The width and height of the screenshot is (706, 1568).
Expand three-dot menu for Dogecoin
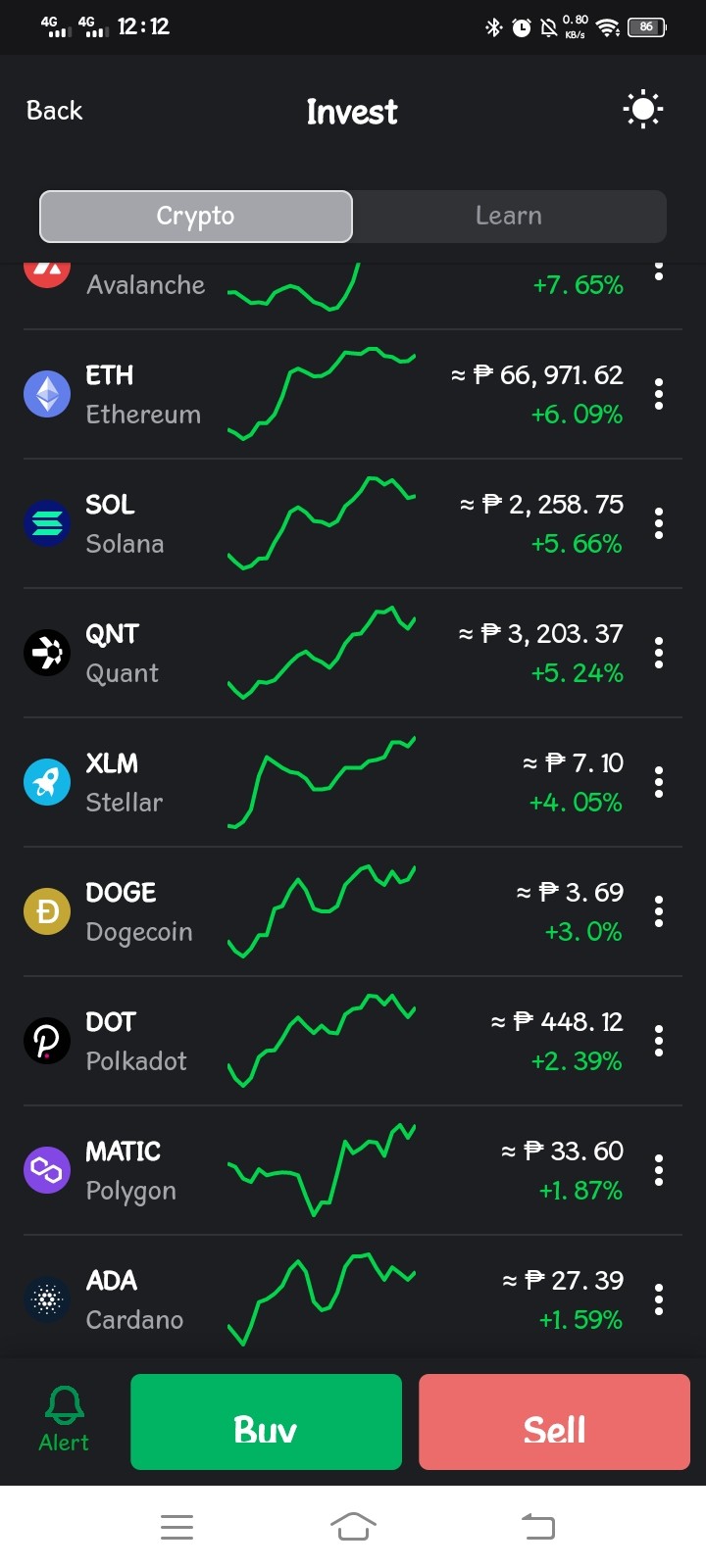click(x=659, y=911)
